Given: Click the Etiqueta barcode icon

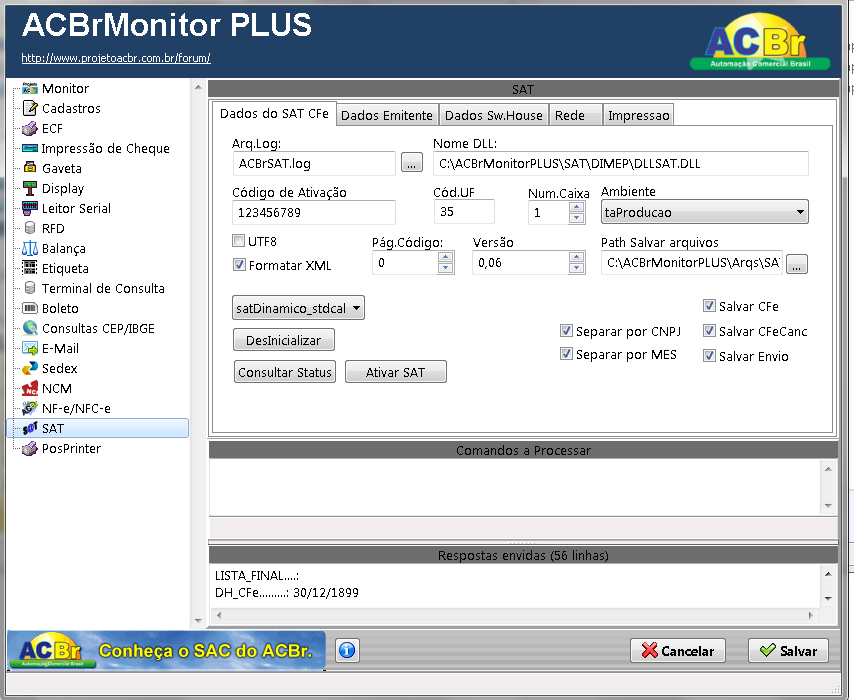Looking at the screenshot, I should coord(29,268).
